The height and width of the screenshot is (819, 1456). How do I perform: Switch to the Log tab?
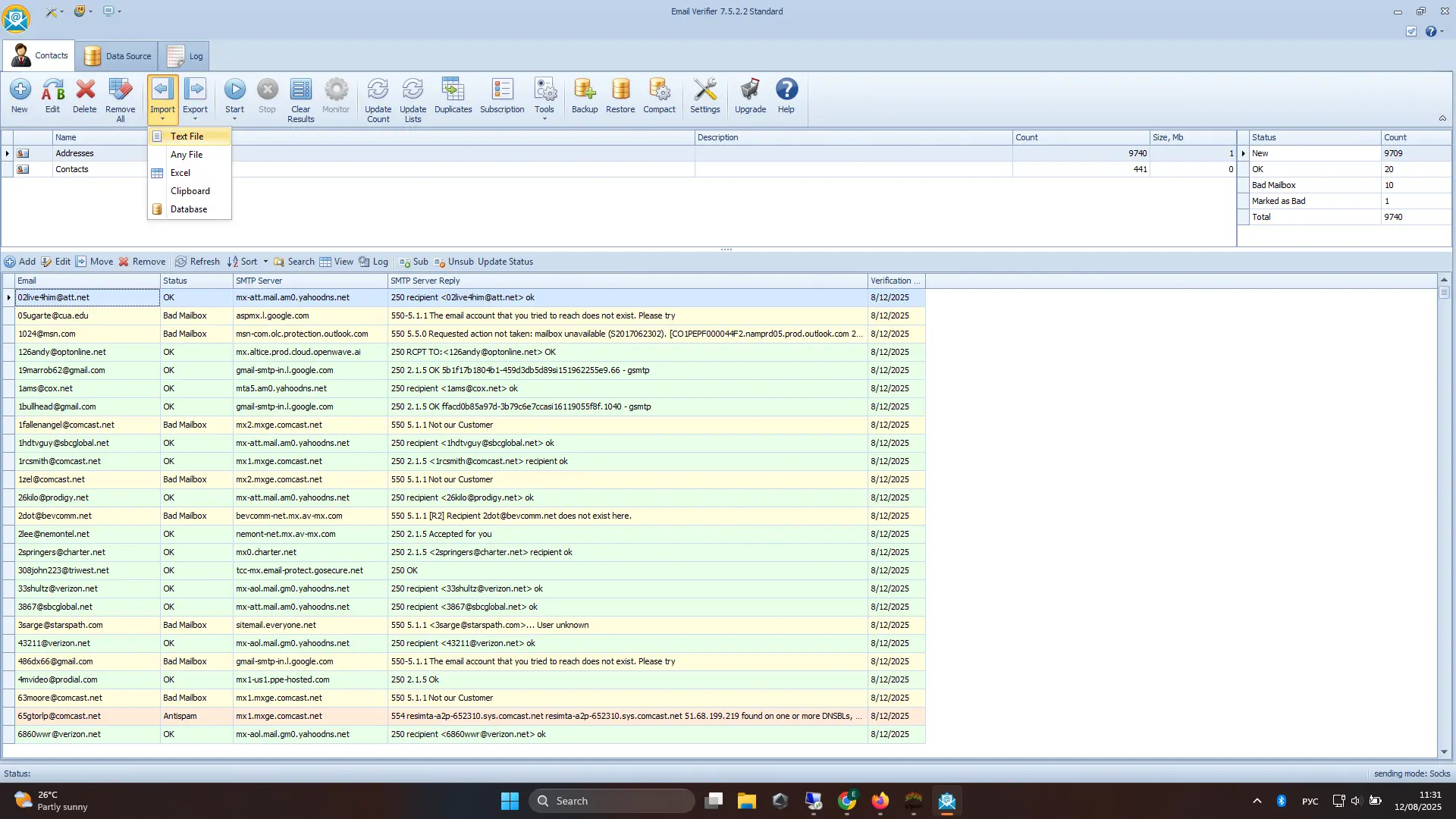[x=184, y=56]
